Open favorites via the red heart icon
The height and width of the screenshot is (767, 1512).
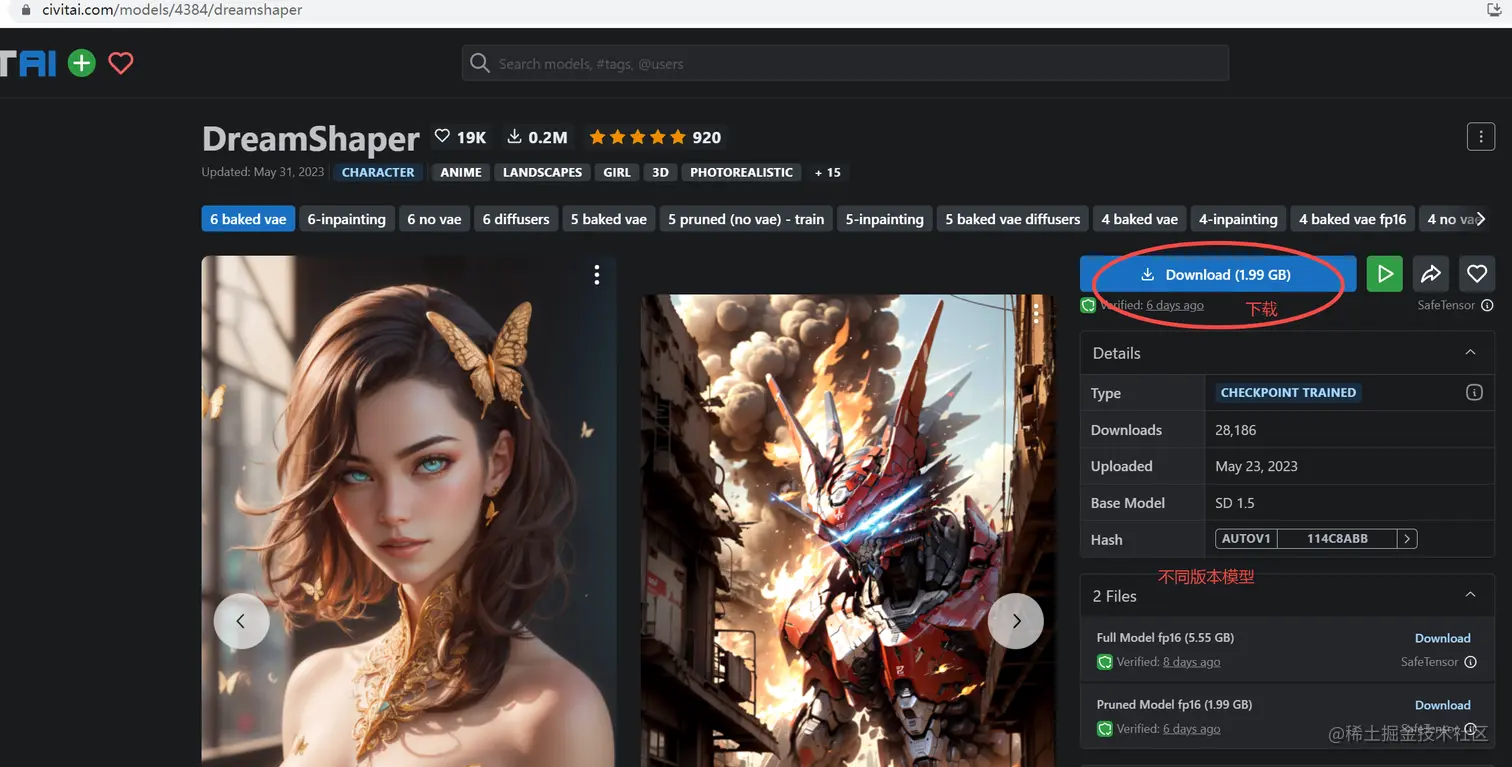[121, 64]
